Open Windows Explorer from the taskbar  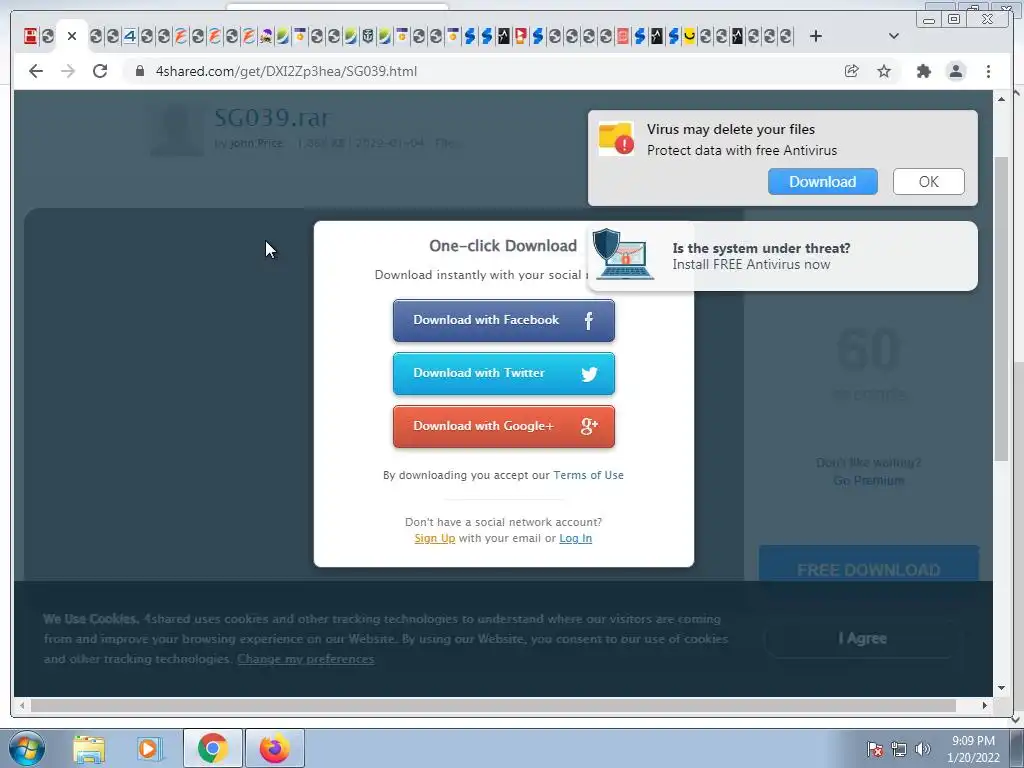[89, 748]
